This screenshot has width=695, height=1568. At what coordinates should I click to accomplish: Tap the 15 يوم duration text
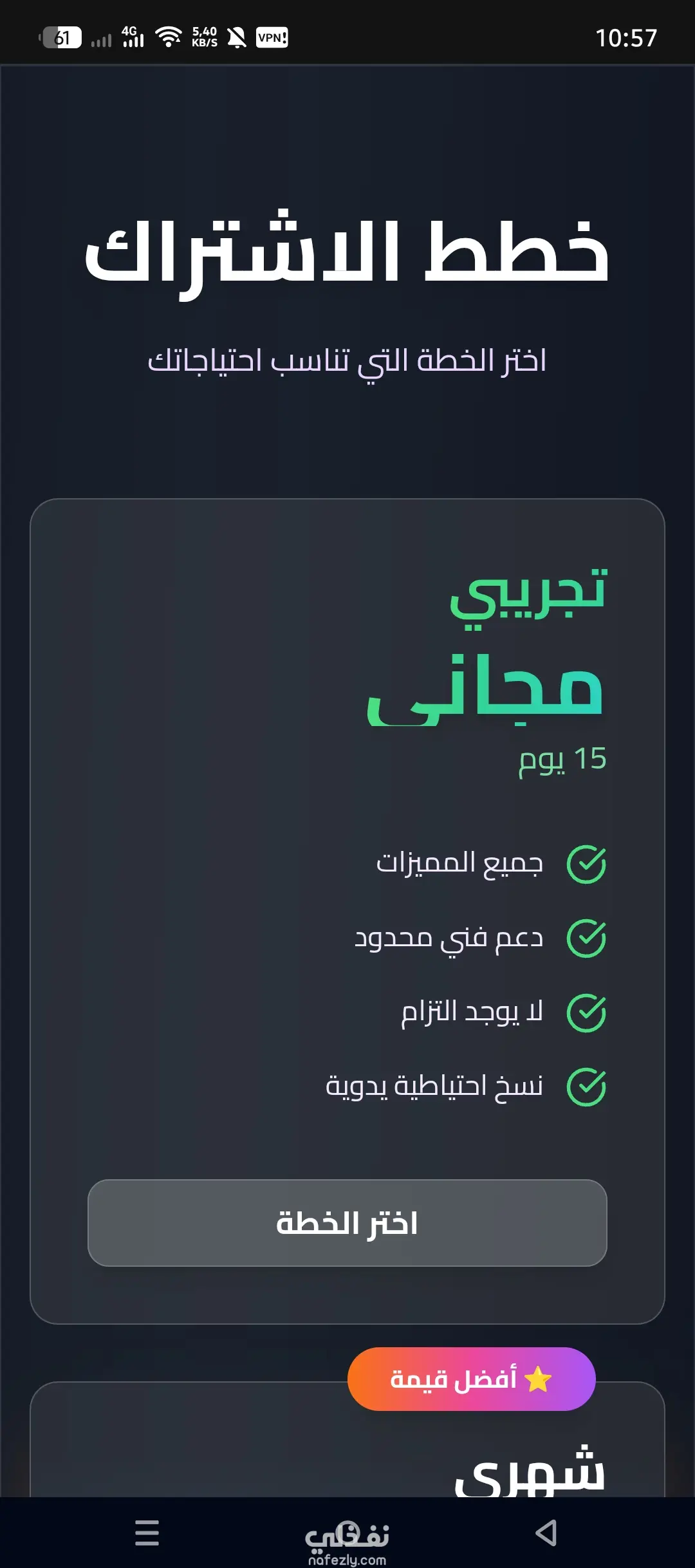tap(563, 760)
